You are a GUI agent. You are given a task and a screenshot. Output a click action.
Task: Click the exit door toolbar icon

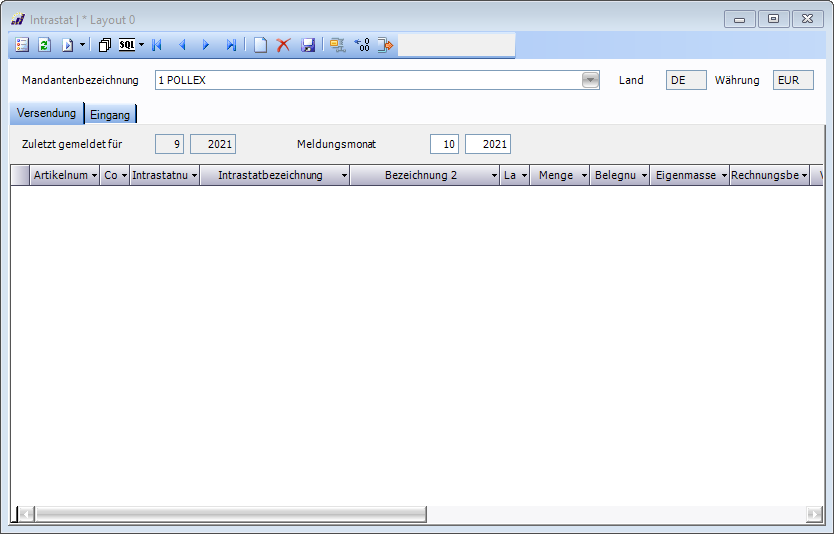click(x=386, y=45)
